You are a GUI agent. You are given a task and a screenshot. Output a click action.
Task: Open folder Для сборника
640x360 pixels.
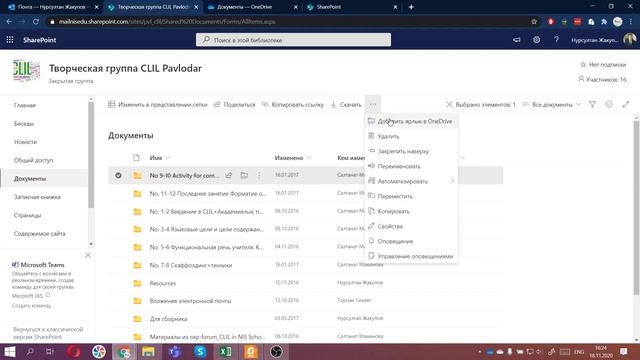pyautogui.click(x=168, y=319)
